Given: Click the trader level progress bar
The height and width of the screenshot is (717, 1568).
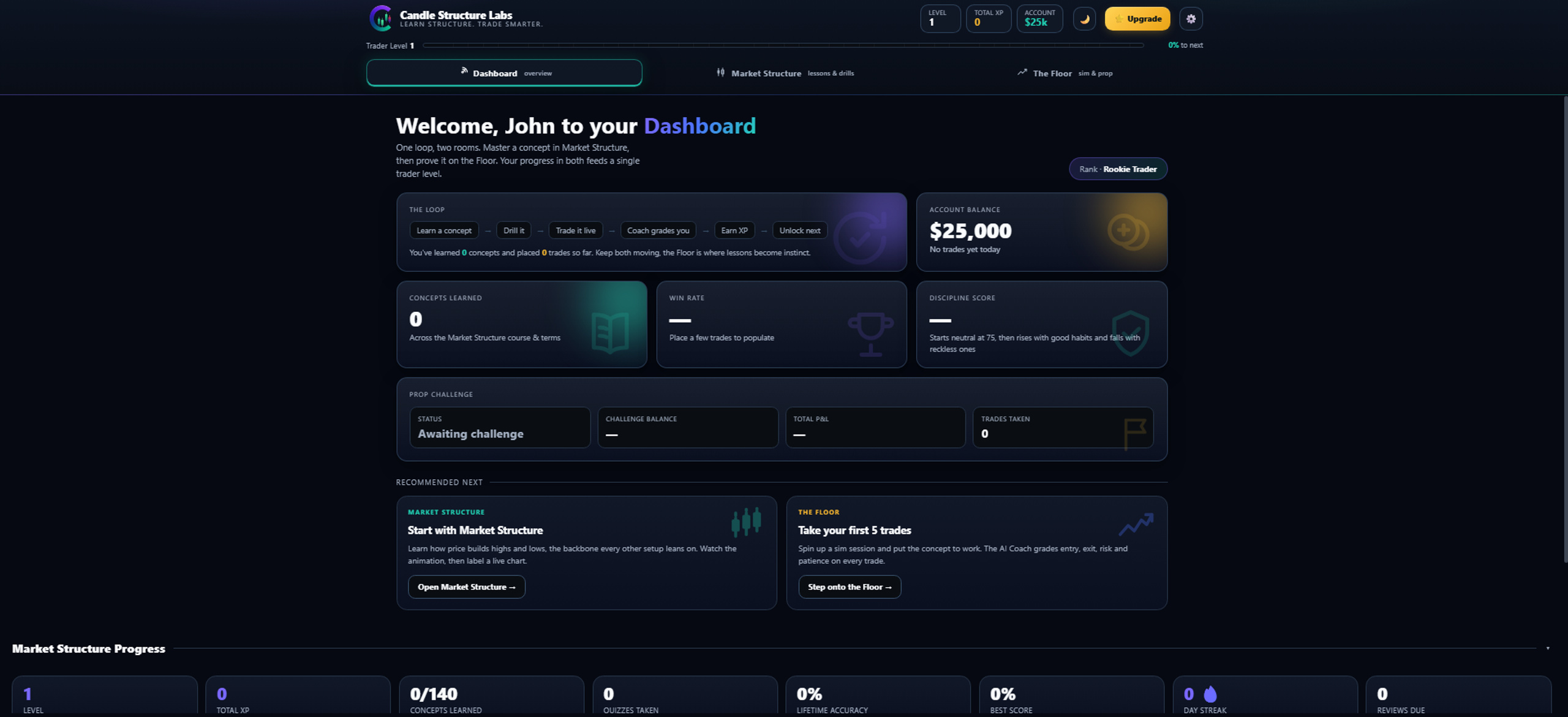Looking at the screenshot, I should point(783,45).
